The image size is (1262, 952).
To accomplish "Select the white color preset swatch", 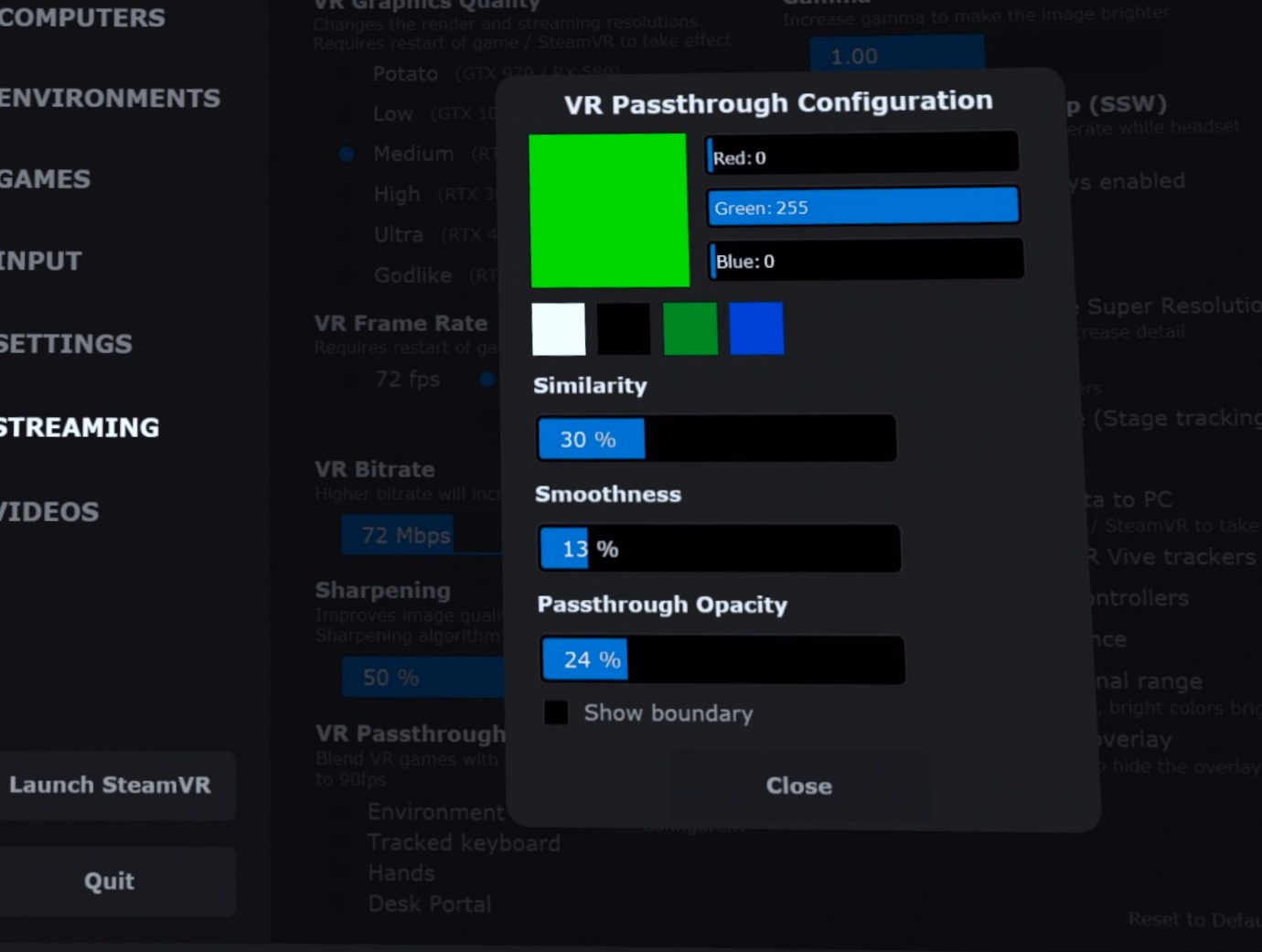I will pyautogui.click(x=558, y=329).
